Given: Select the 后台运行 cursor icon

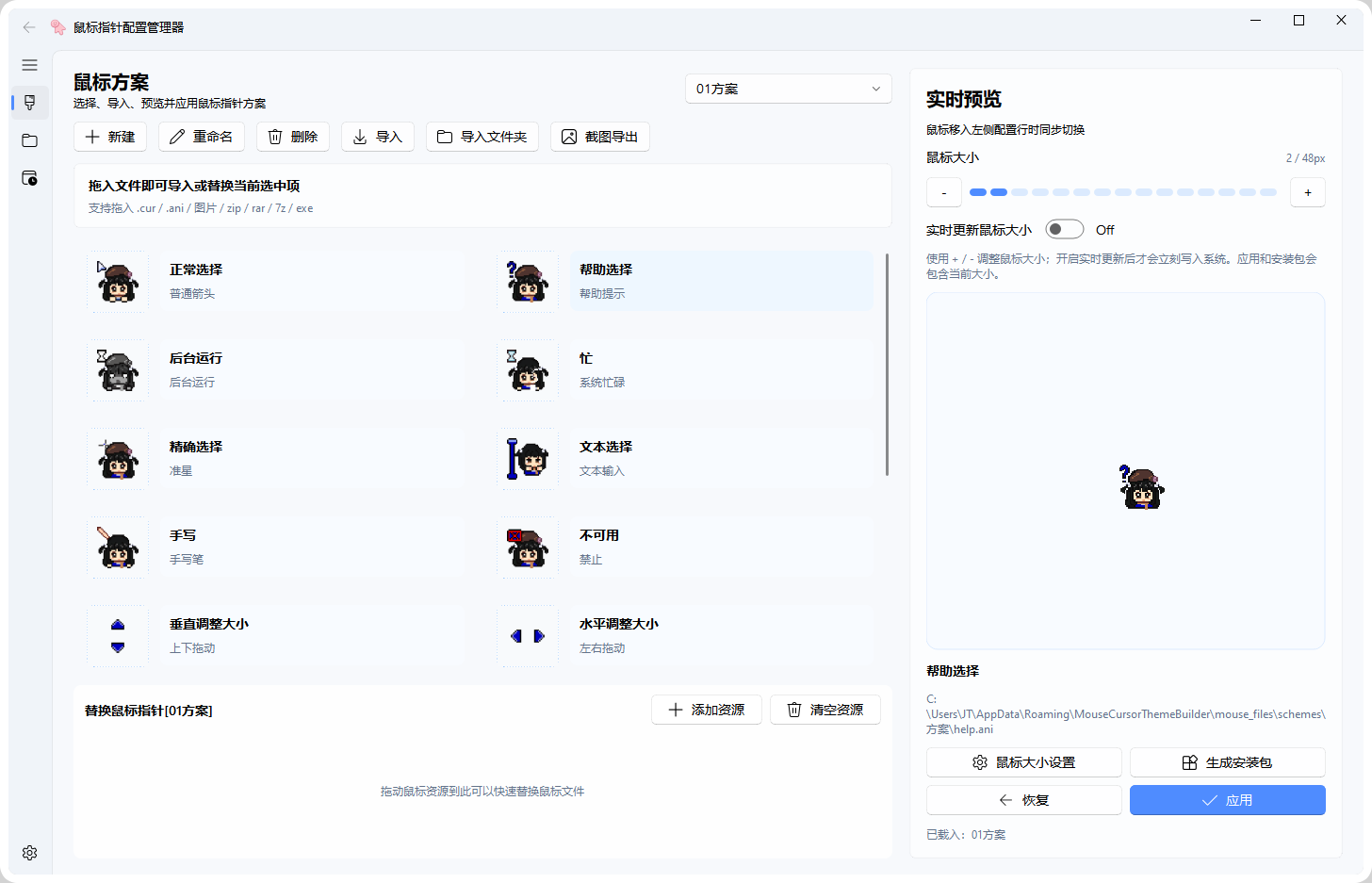Looking at the screenshot, I should [118, 370].
